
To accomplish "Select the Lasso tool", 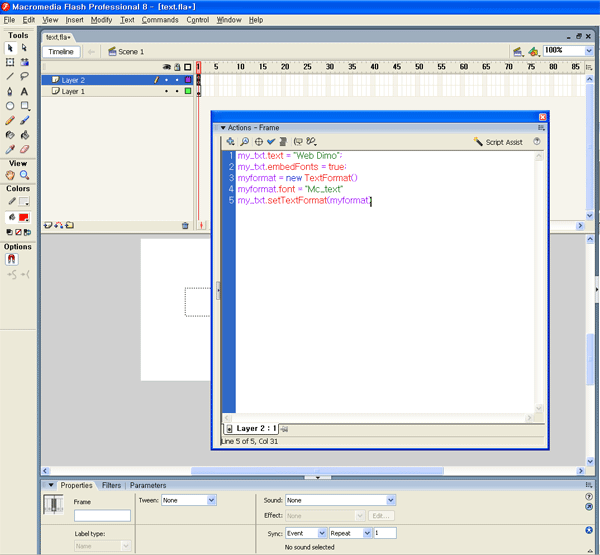I will 24,77.
